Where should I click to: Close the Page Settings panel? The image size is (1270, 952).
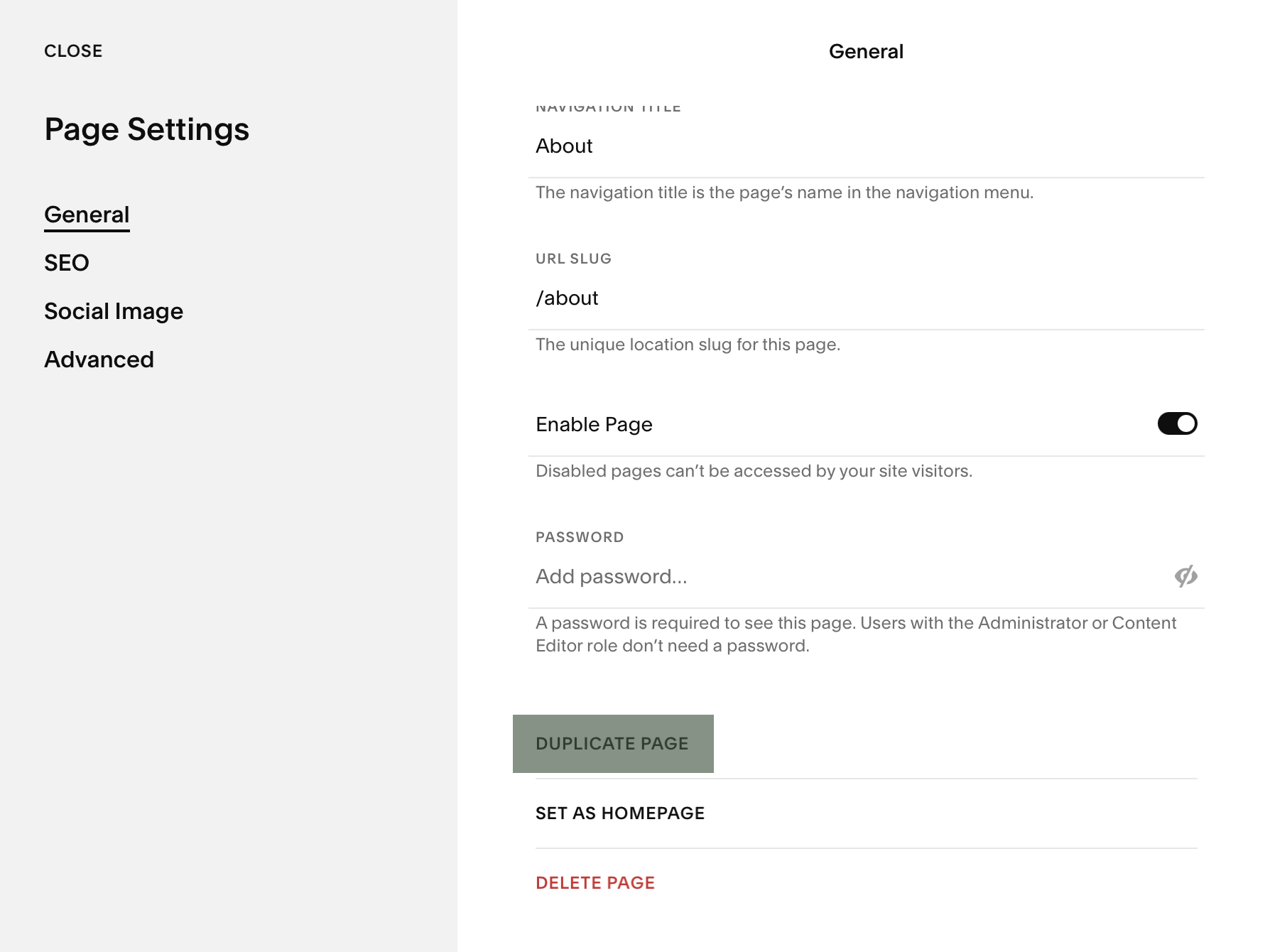tap(73, 51)
